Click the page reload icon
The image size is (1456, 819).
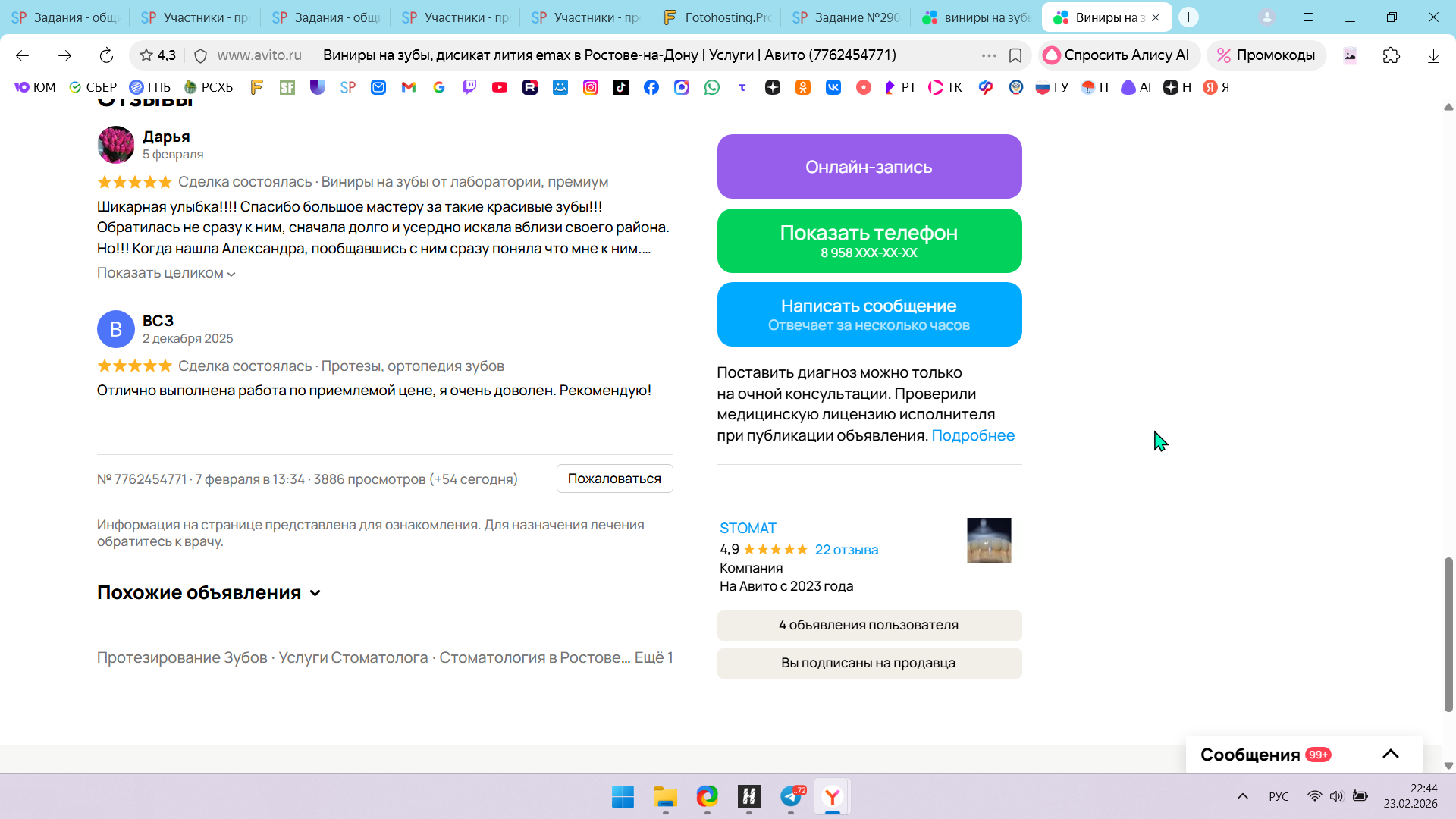(106, 55)
